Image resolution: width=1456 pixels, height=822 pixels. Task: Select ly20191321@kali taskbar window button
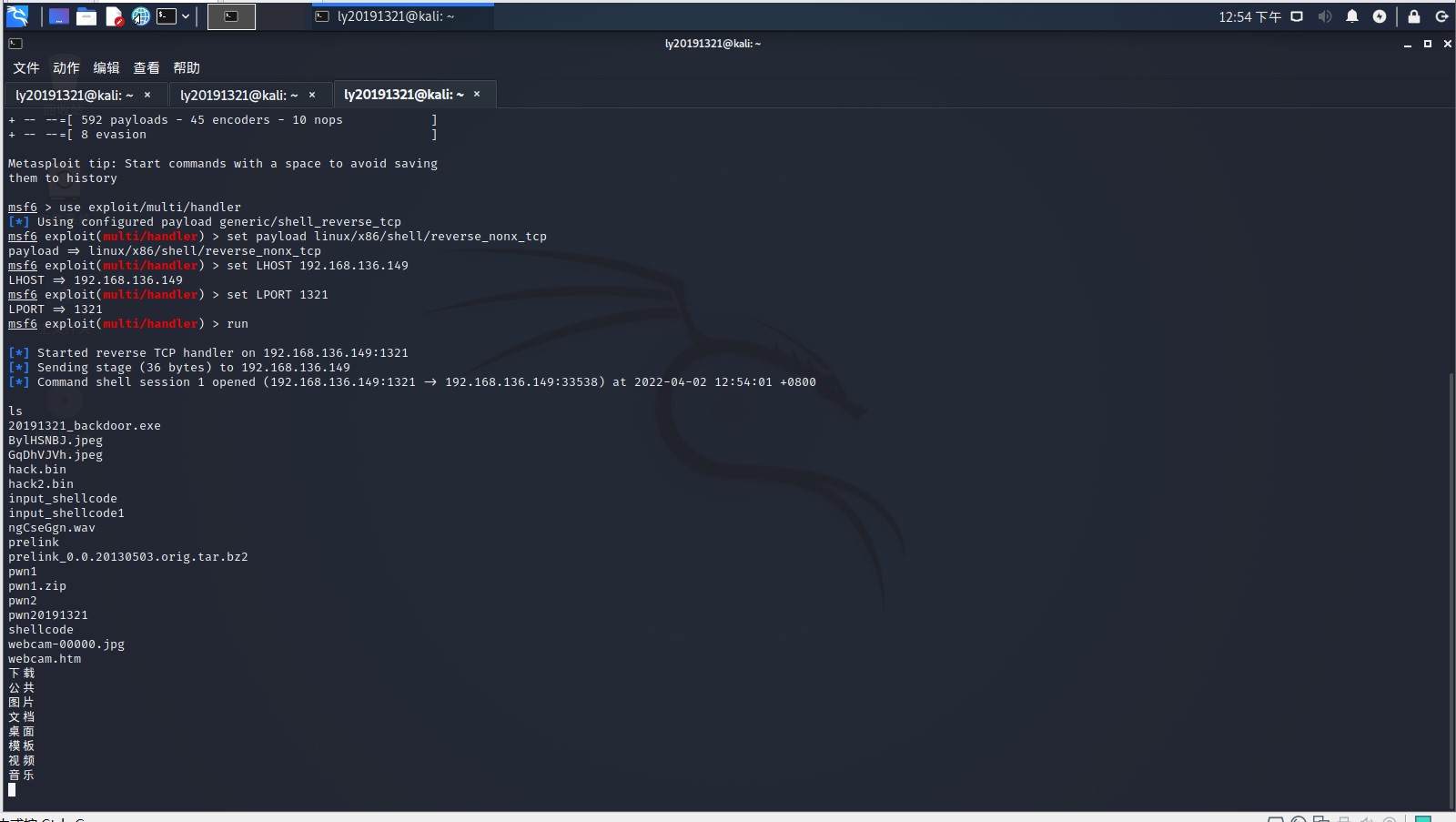pos(401,16)
